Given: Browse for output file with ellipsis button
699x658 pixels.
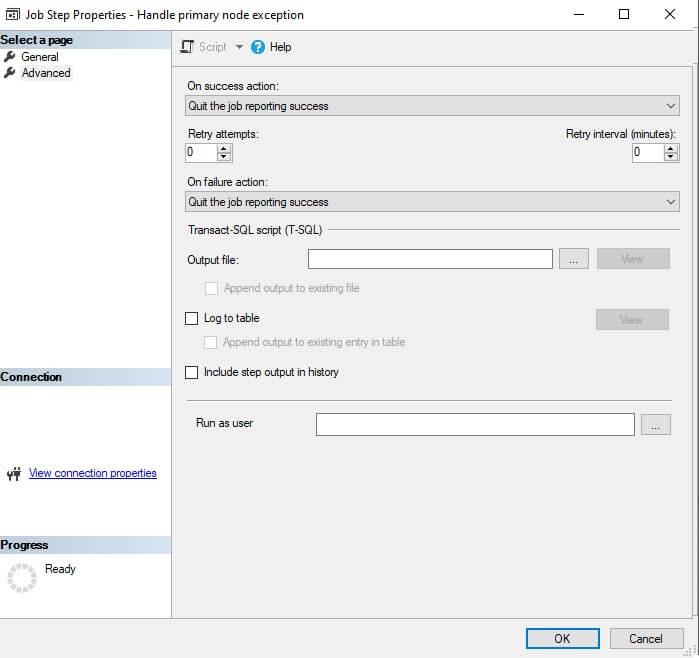Looking at the screenshot, I should (x=573, y=259).
